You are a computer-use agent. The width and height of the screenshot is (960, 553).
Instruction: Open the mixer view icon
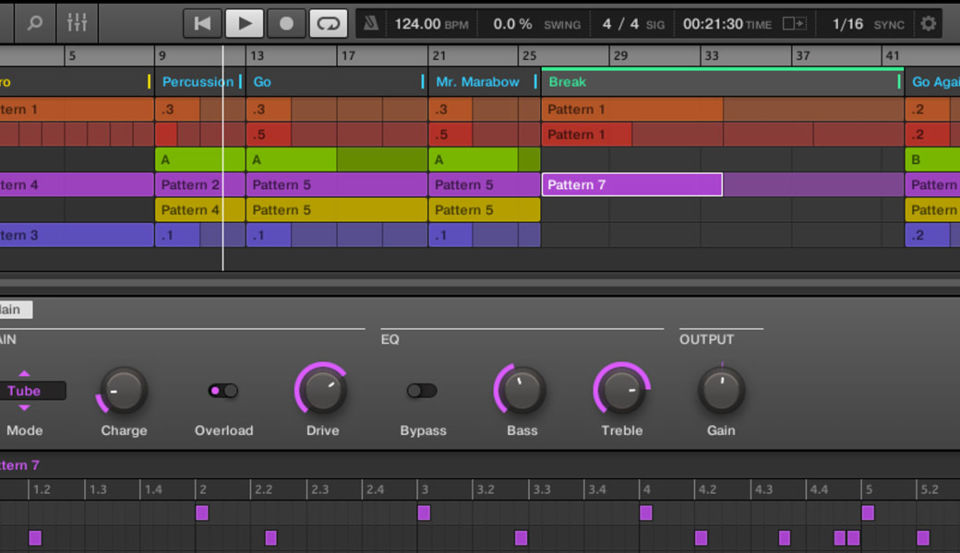click(x=77, y=23)
